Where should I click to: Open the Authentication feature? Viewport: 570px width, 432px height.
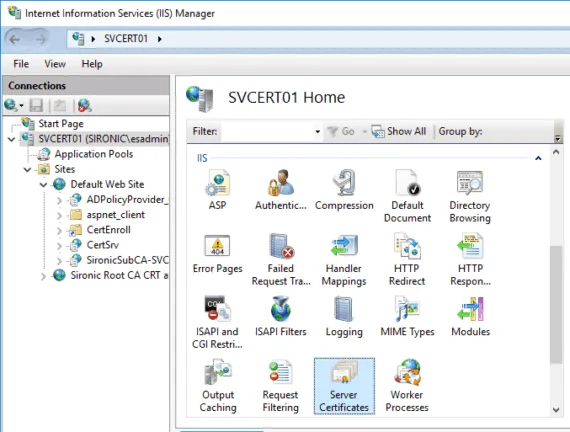pos(280,190)
